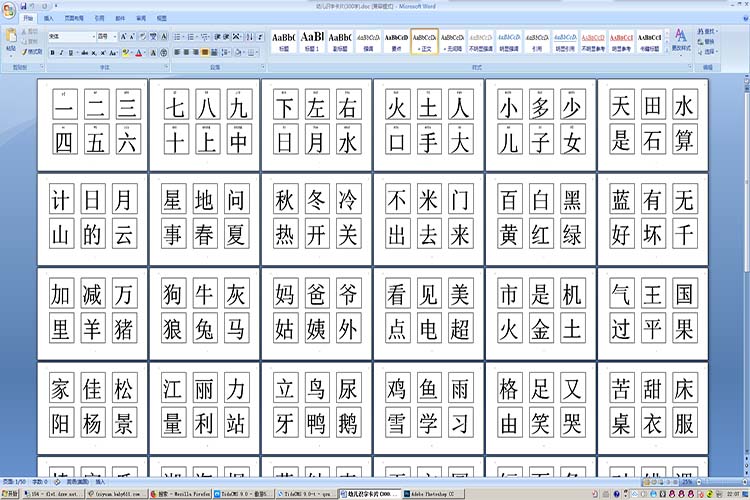Select the Format Painter brush
750x500 pixels.
pyautogui.click(x=32, y=52)
